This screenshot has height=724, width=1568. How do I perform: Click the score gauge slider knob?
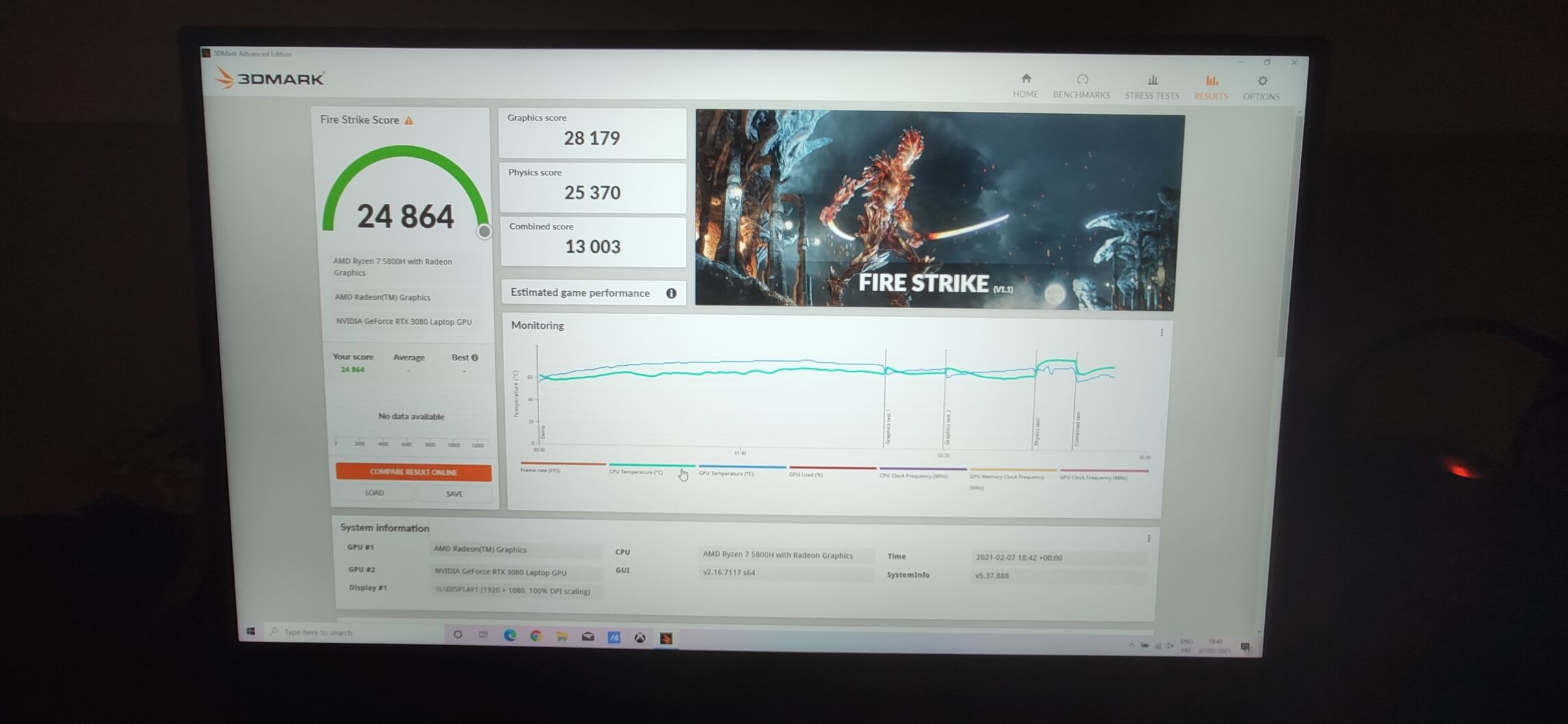[x=484, y=232]
